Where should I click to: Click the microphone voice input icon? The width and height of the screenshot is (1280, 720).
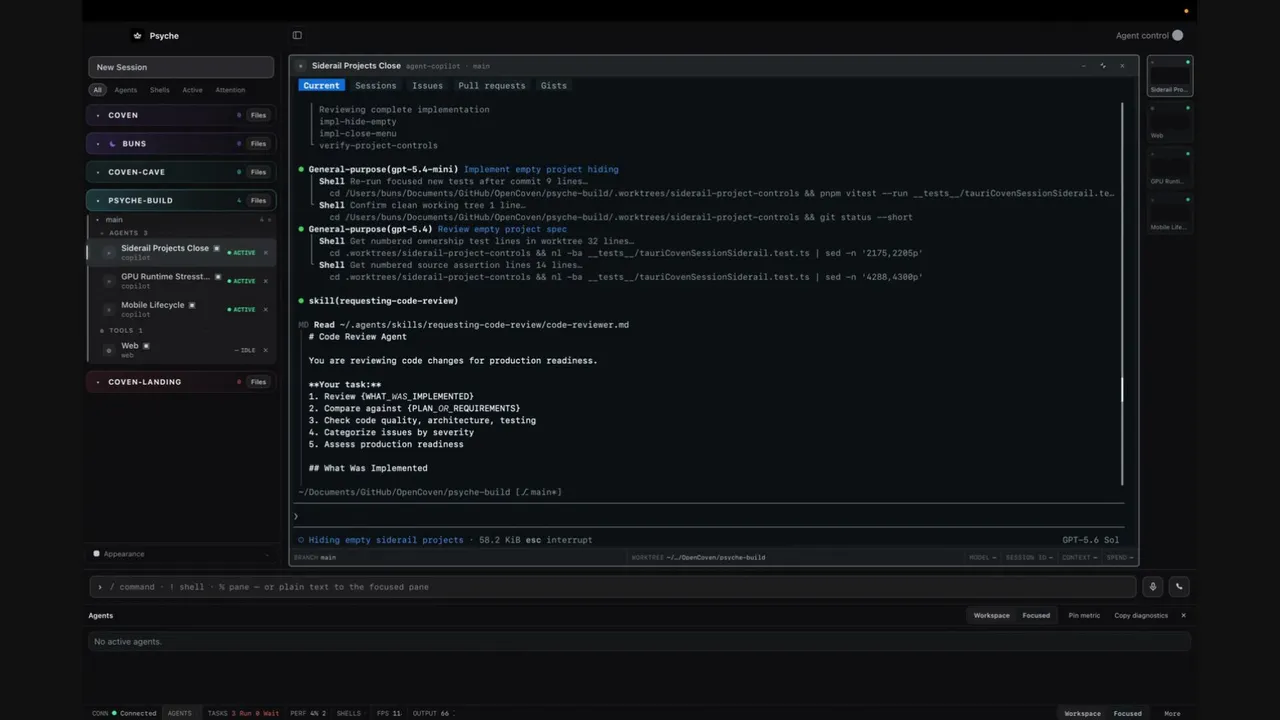[x=1153, y=587]
